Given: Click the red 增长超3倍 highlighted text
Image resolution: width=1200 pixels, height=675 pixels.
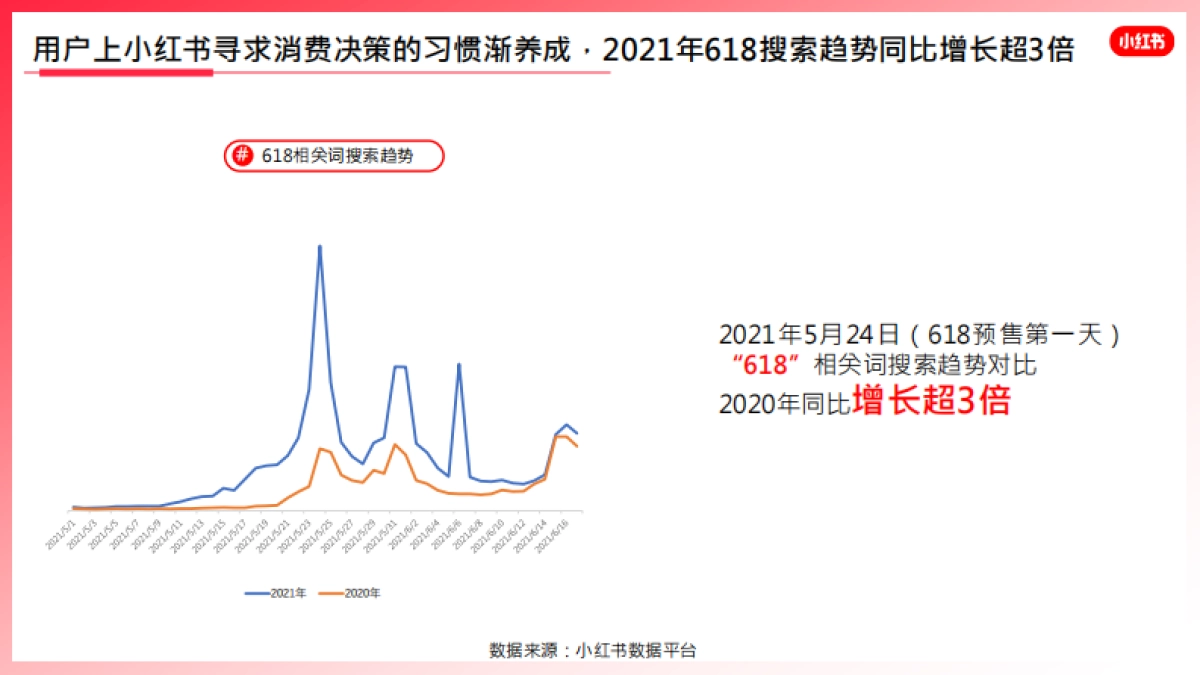Looking at the screenshot, I should tap(931, 399).
